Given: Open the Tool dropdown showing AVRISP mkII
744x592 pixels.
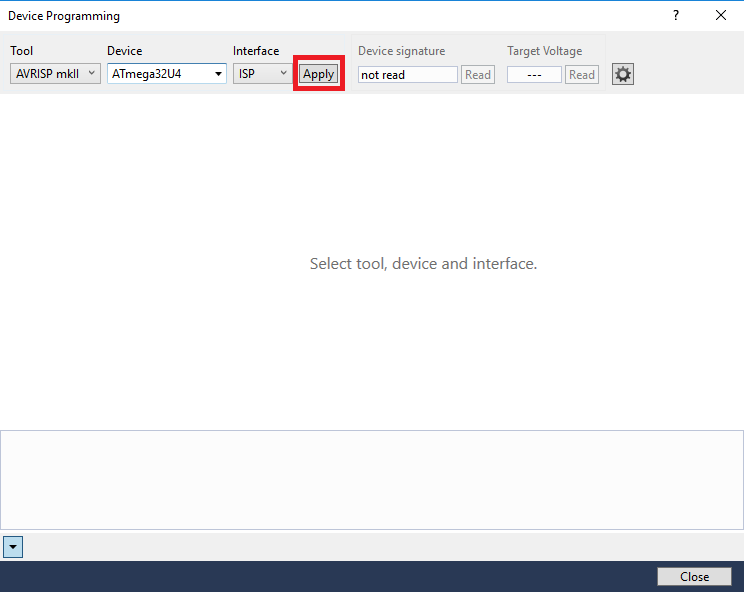Looking at the screenshot, I should [x=55, y=74].
